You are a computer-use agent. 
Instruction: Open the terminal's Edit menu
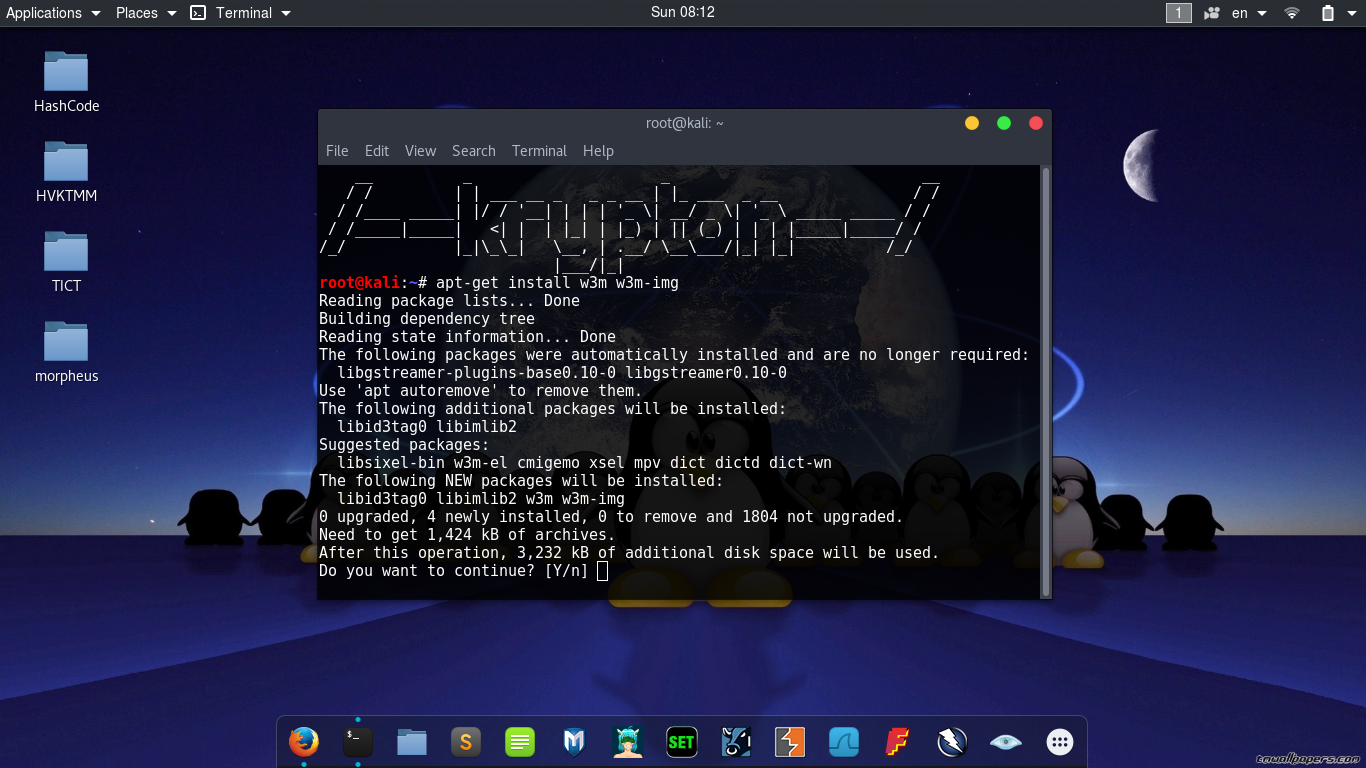377,151
